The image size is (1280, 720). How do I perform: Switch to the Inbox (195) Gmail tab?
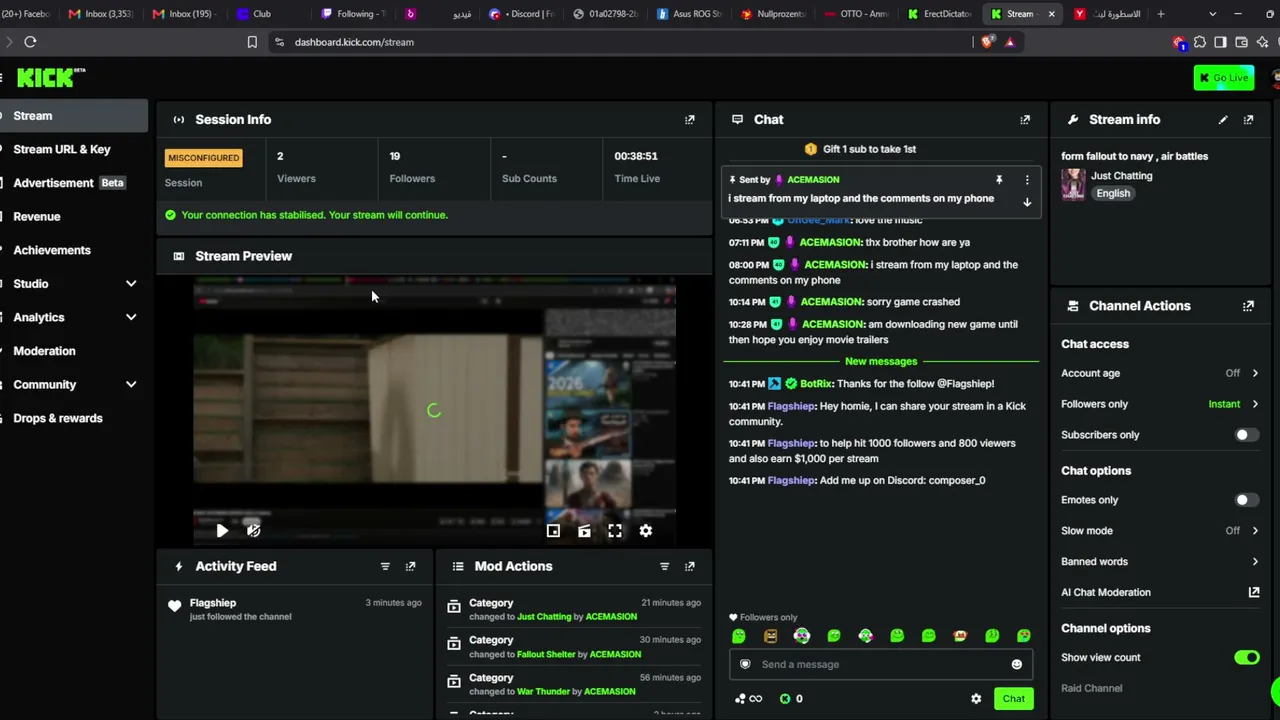pyautogui.click(x=182, y=14)
